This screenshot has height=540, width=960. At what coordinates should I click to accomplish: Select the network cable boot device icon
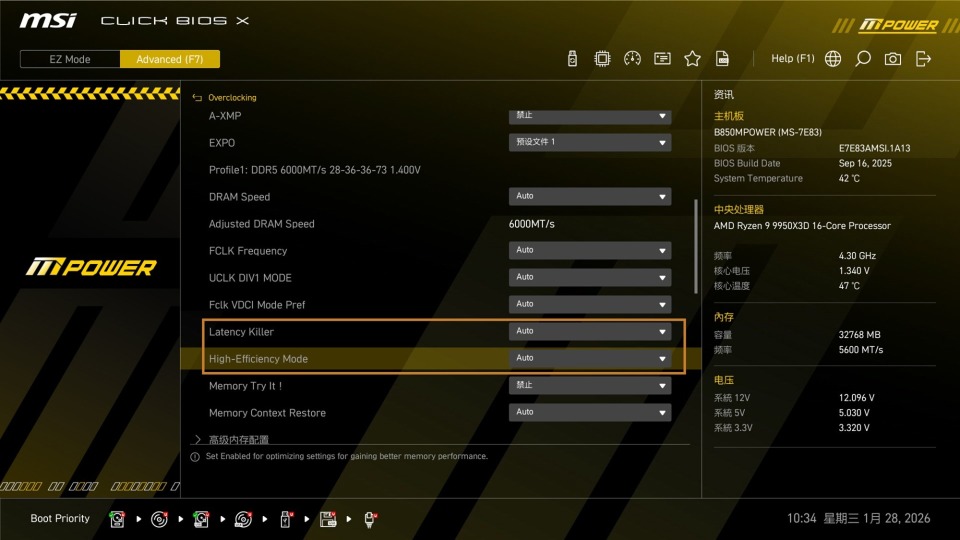(x=370, y=519)
